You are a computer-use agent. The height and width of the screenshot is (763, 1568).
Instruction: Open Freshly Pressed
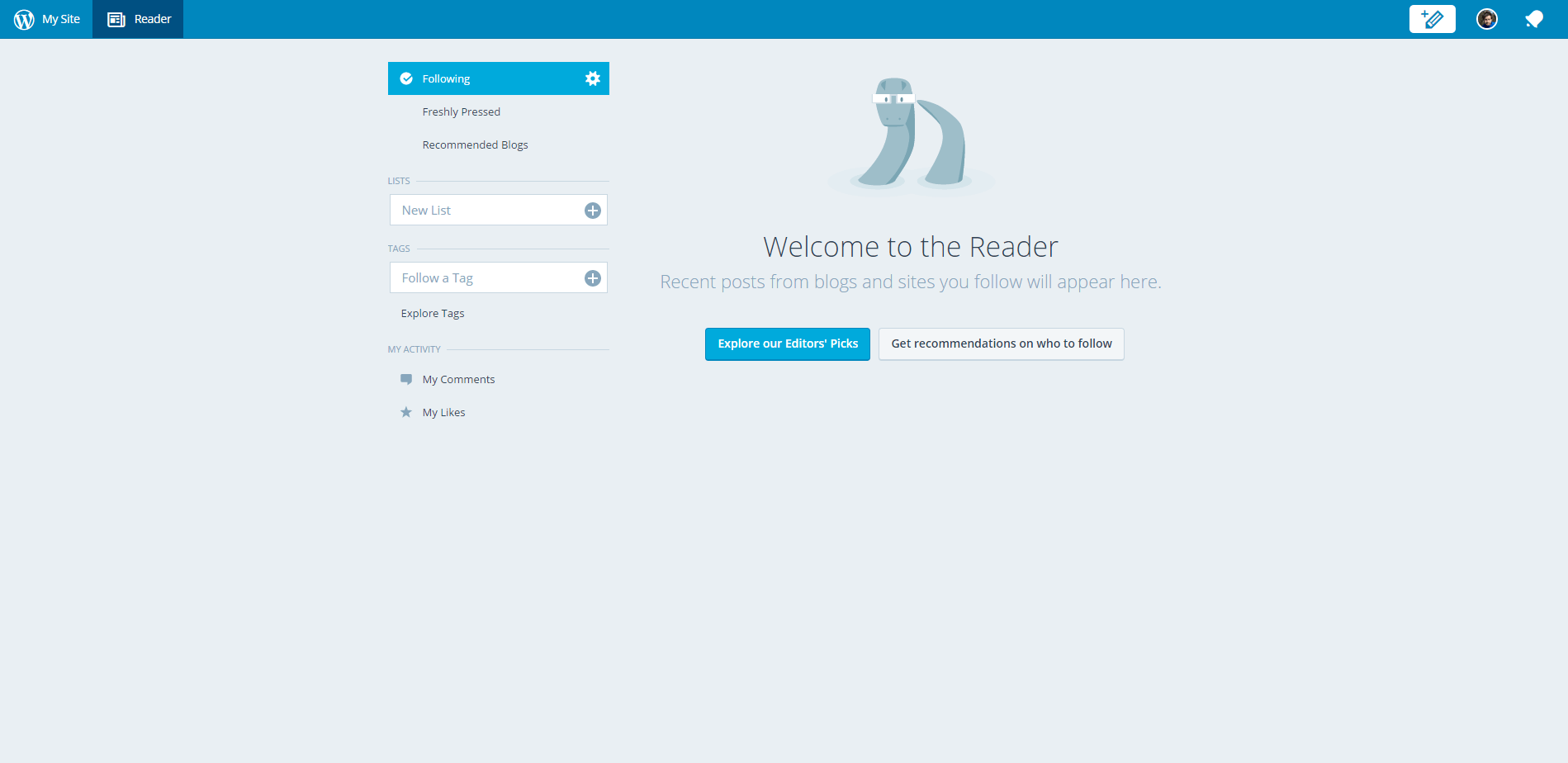462,111
